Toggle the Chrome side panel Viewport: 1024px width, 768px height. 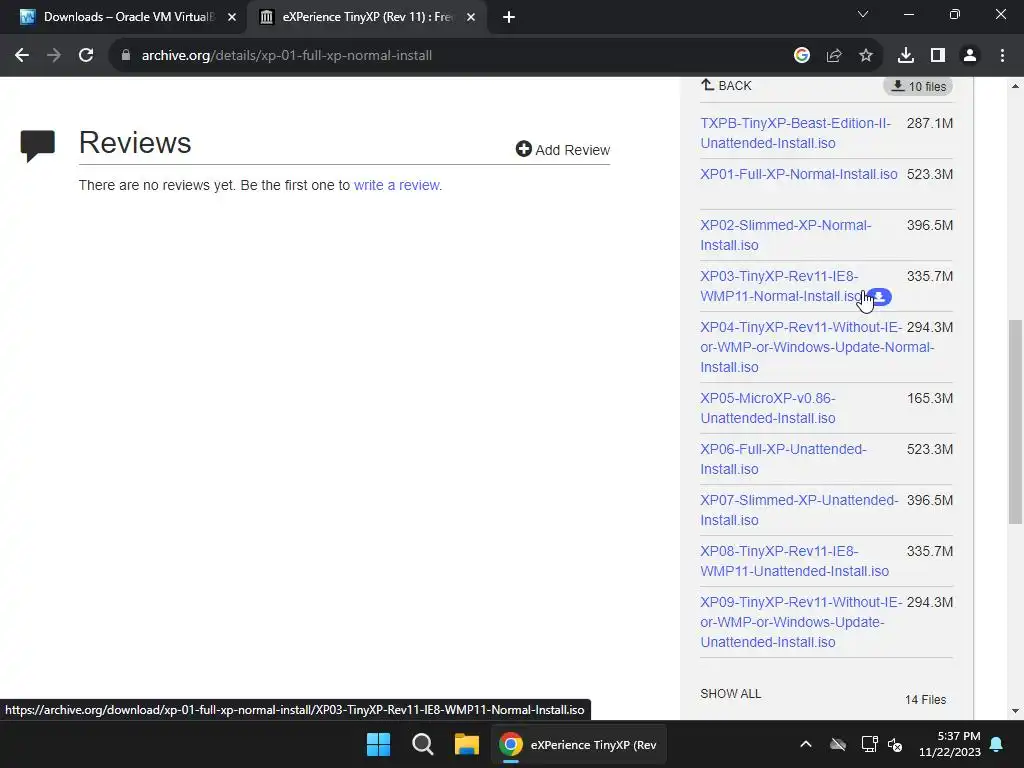pos(938,56)
